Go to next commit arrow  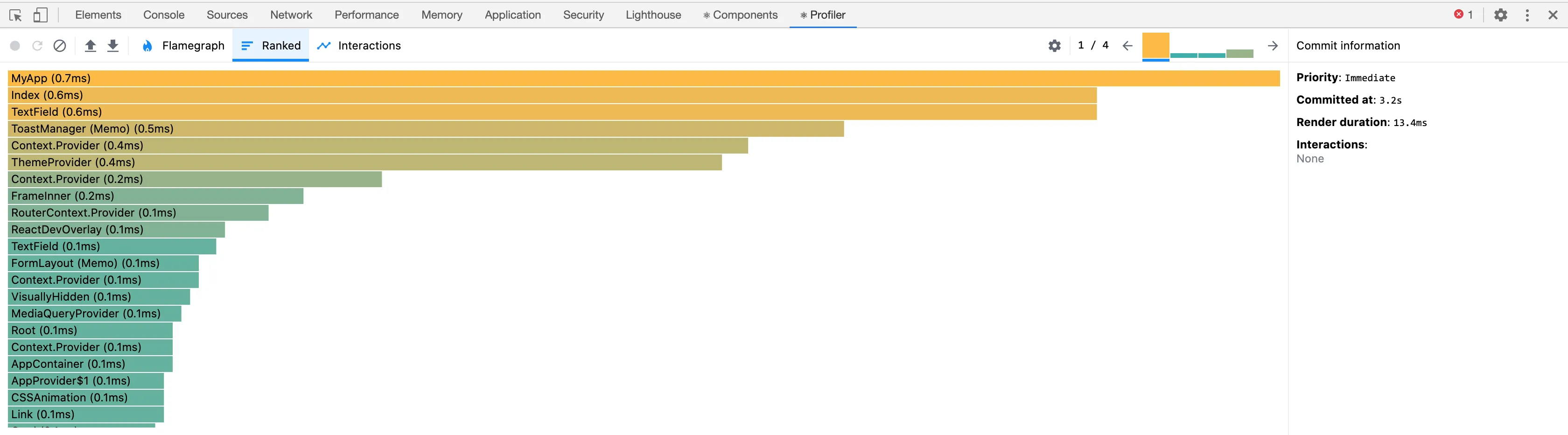1272,46
